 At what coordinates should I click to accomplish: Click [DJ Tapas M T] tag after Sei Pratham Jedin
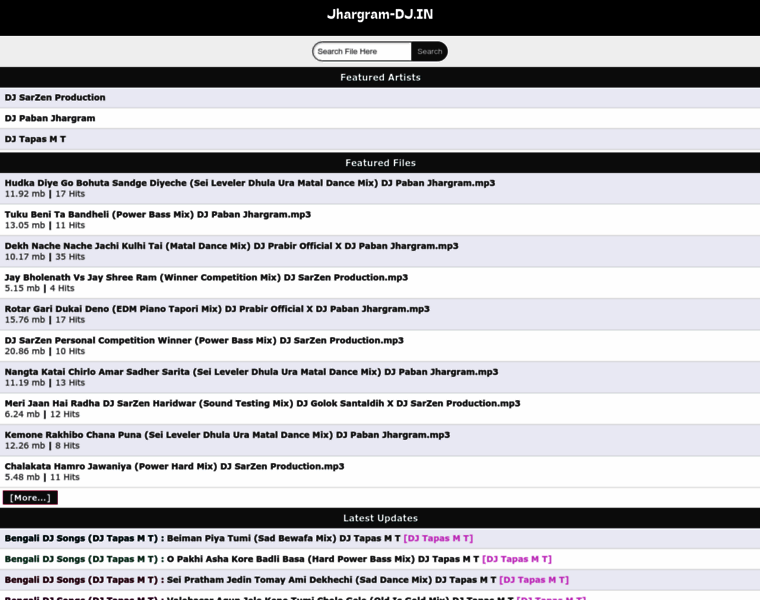[534, 580]
